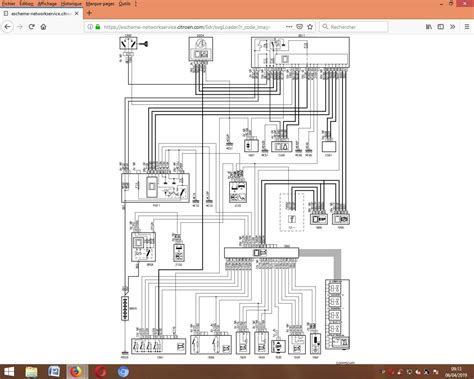Focus the citroen.com URL address field
Viewport: 474px width, 379px height.
click(187, 27)
